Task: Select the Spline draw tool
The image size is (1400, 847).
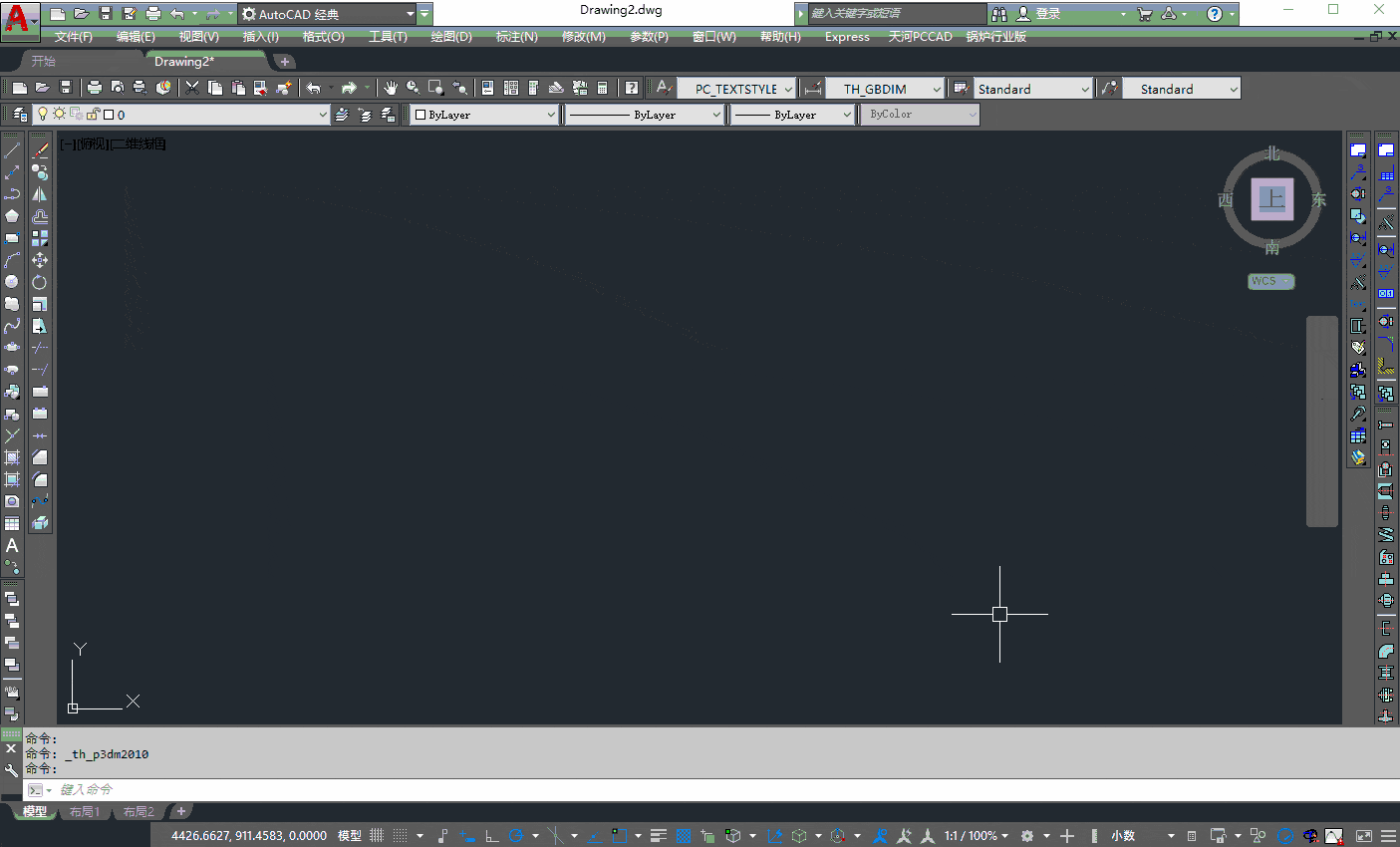Action: click(x=12, y=326)
